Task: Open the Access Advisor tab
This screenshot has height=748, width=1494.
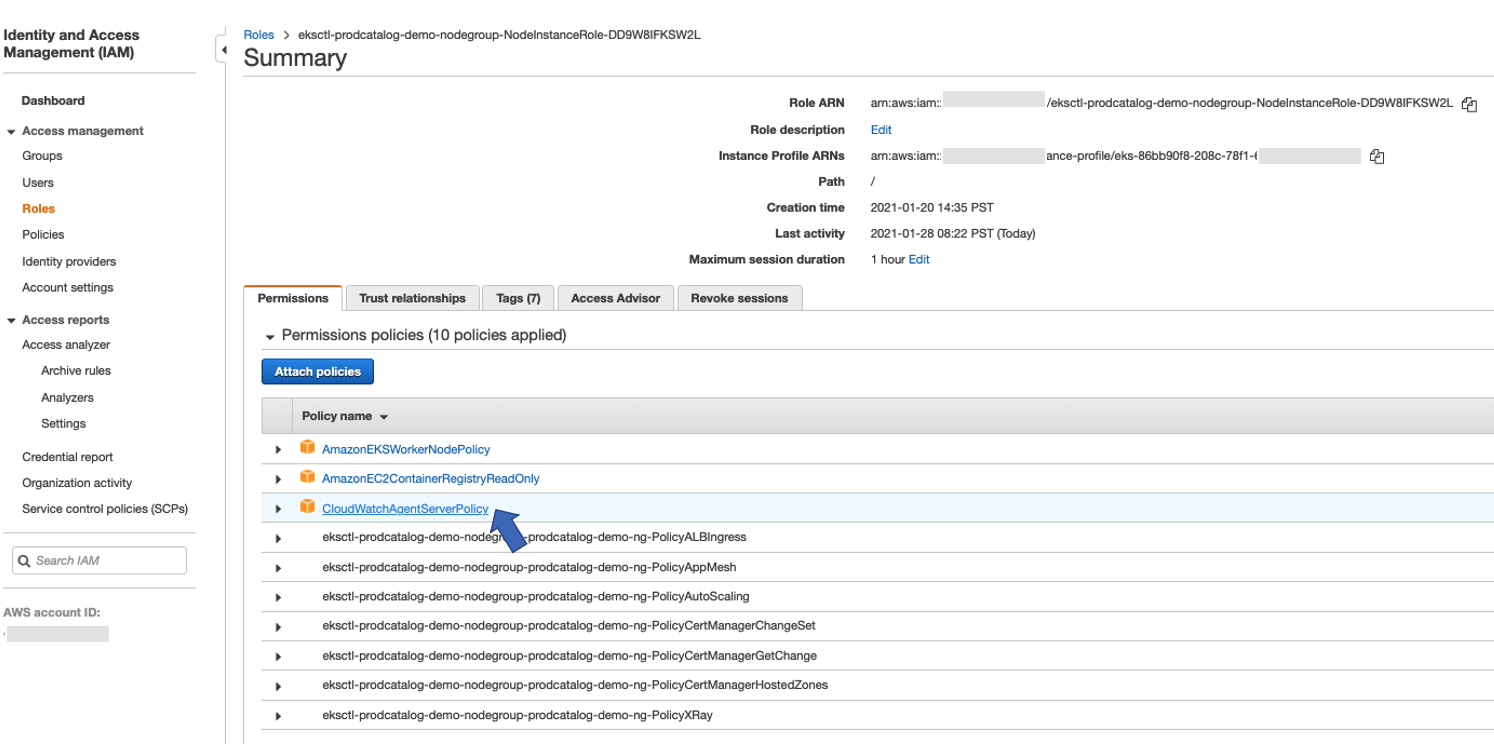Action: click(615, 298)
